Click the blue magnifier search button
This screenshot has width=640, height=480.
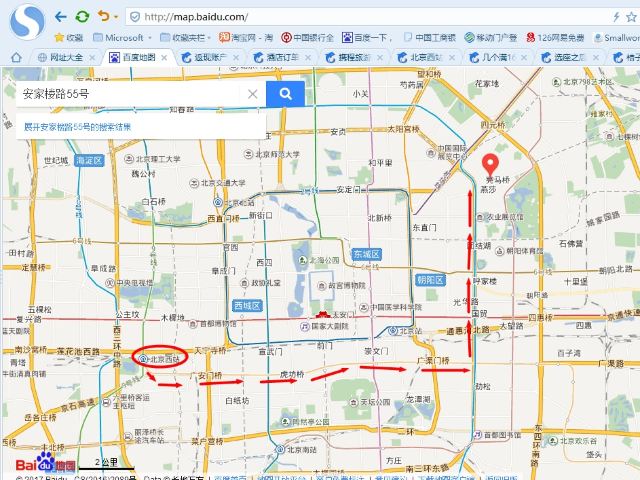coord(285,94)
